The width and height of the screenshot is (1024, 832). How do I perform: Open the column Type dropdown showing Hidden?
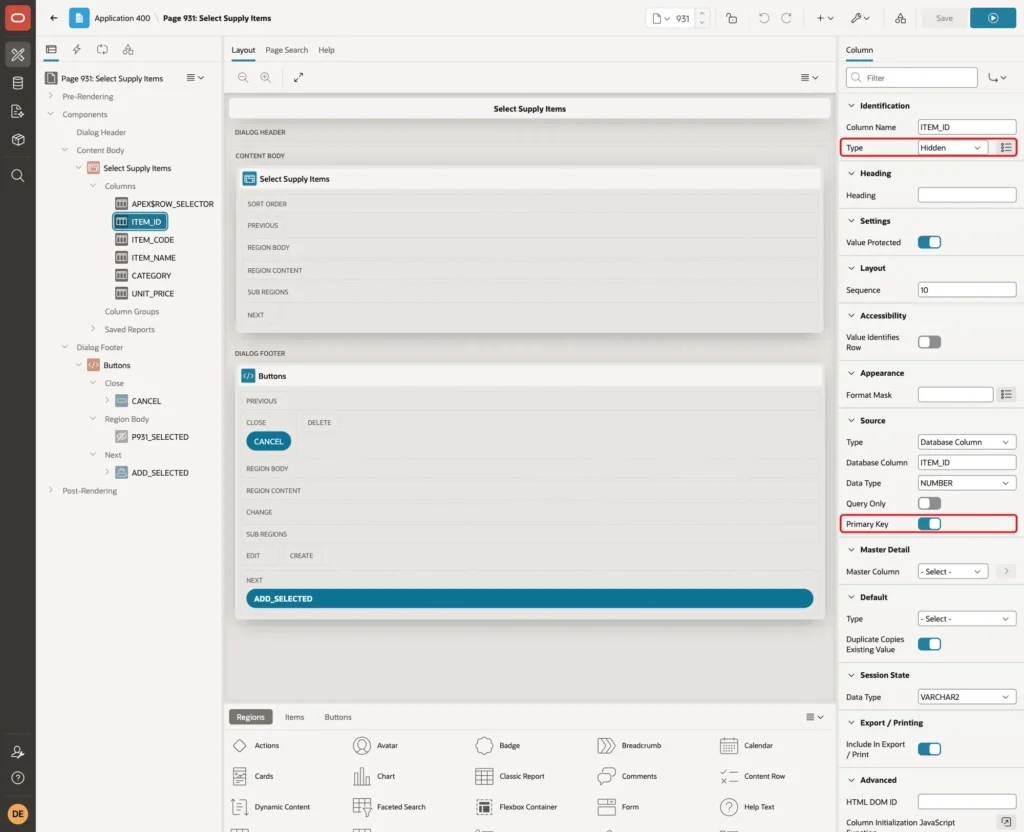click(952, 148)
